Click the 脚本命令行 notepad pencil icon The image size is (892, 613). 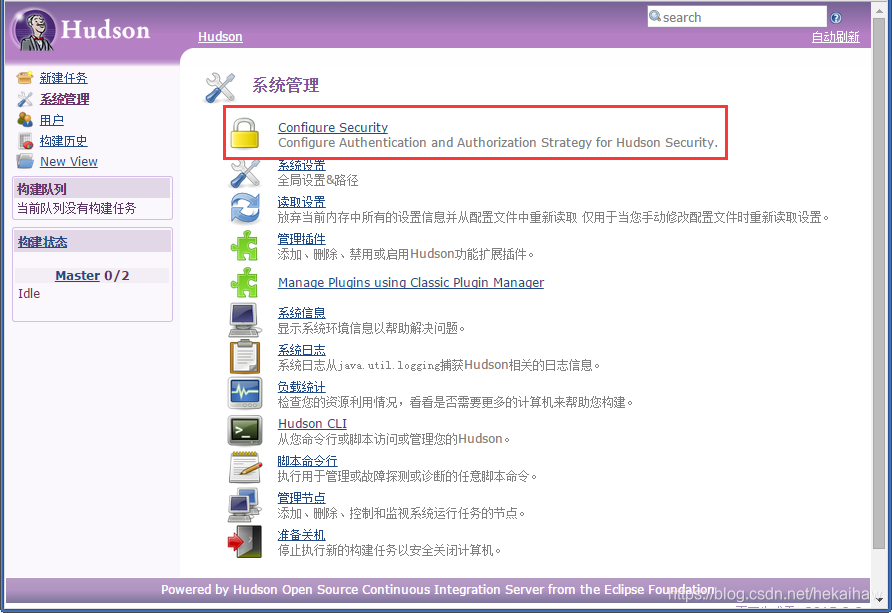pyautogui.click(x=245, y=467)
